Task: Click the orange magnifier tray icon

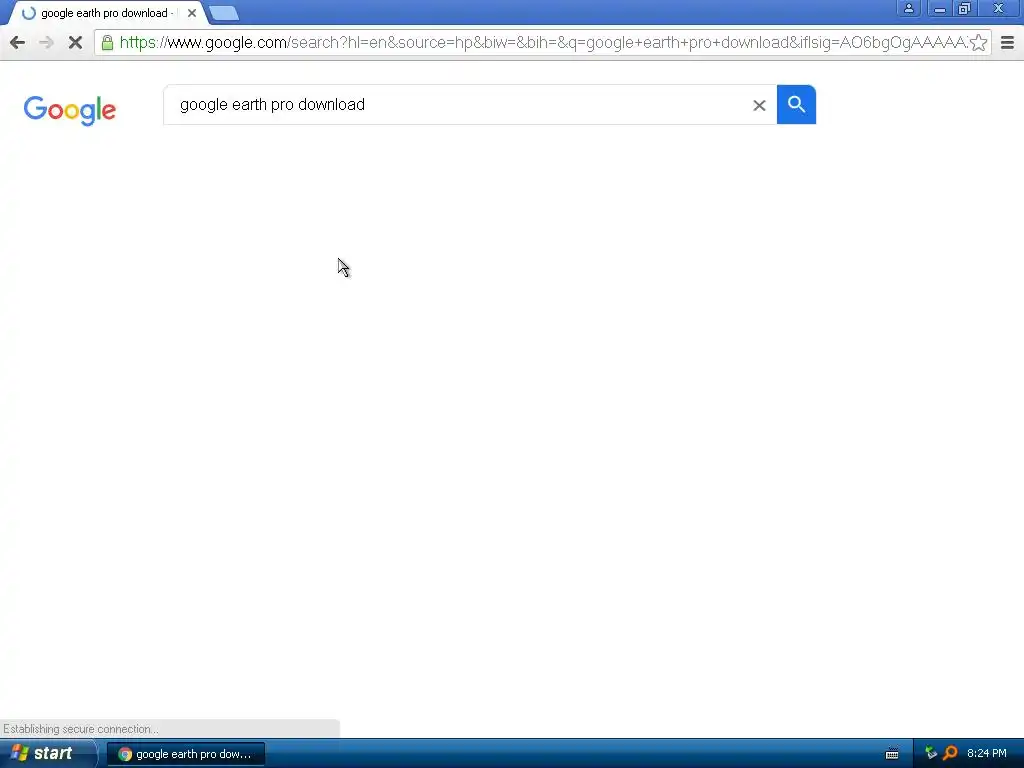Action: (x=950, y=753)
